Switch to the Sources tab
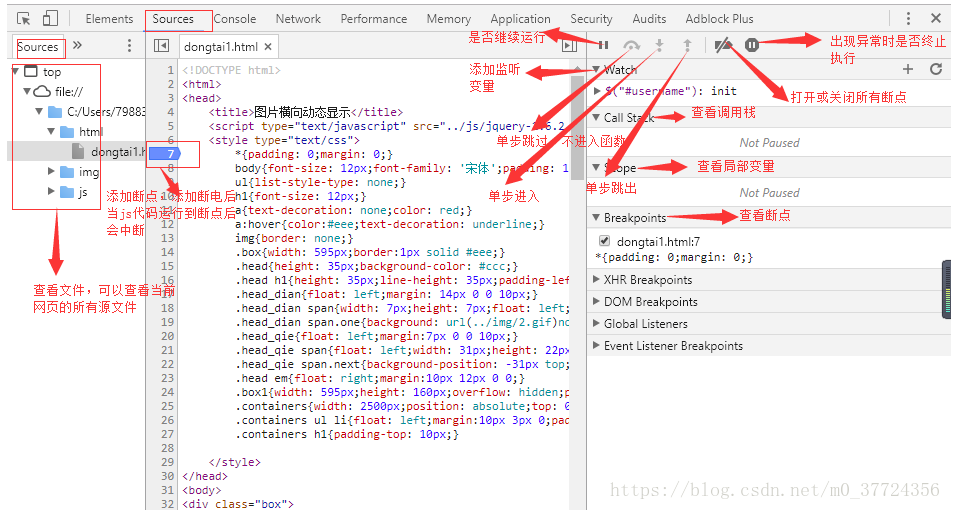The image size is (954, 522). [173, 19]
